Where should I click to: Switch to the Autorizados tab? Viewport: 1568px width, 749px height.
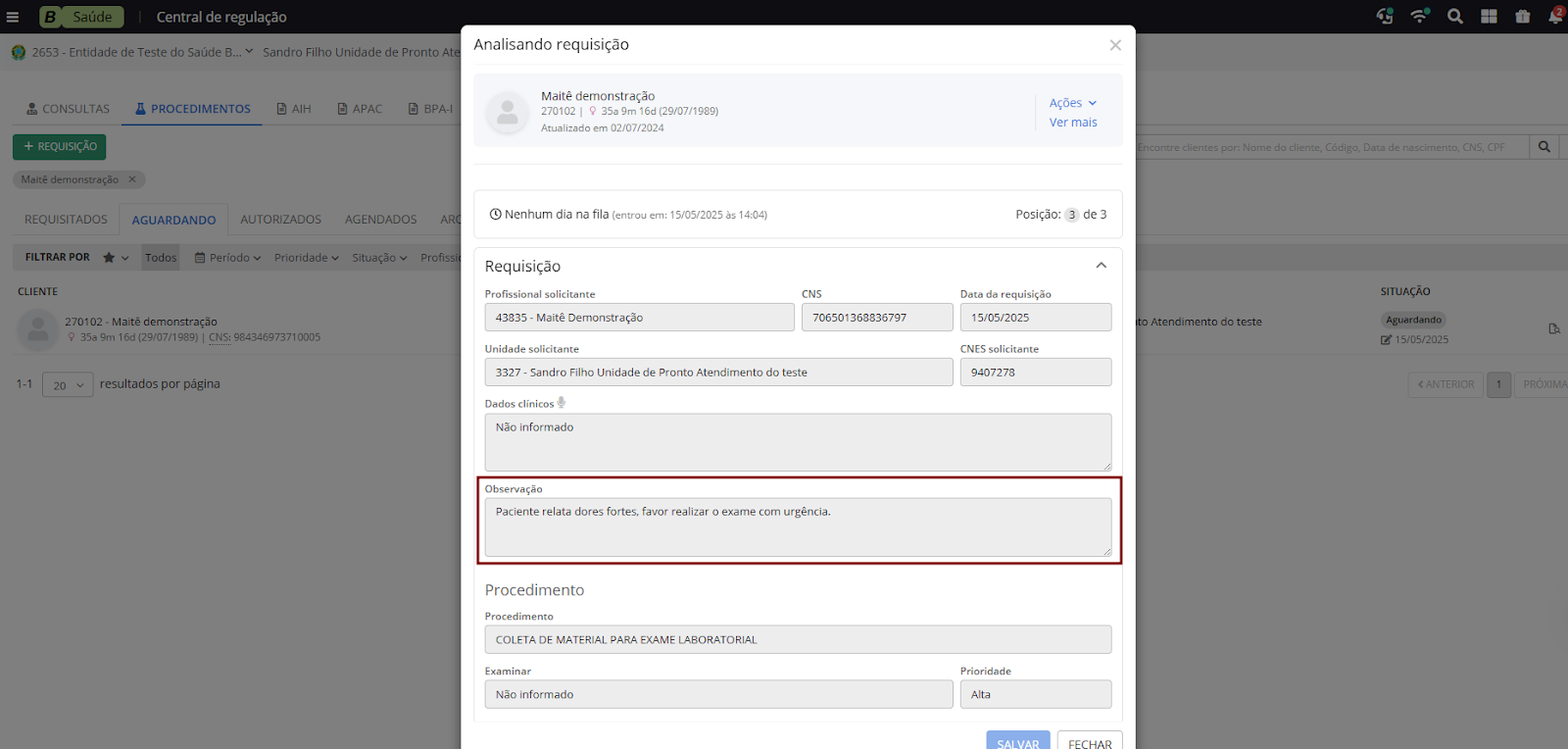tap(280, 220)
